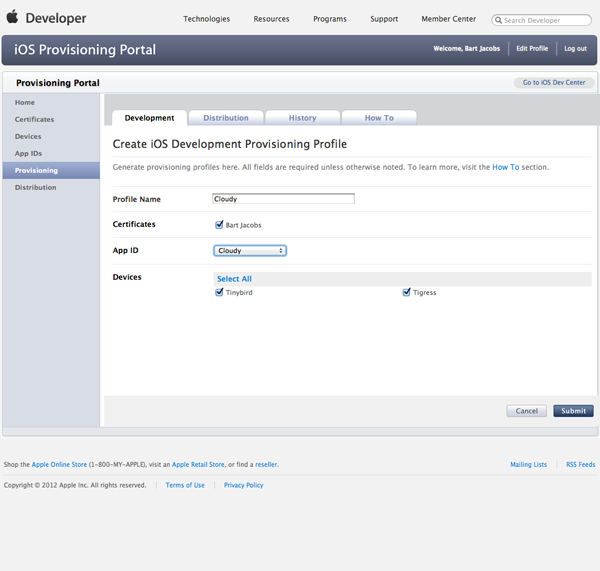Click Log out link
600x571 pixels.
click(x=576, y=48)
